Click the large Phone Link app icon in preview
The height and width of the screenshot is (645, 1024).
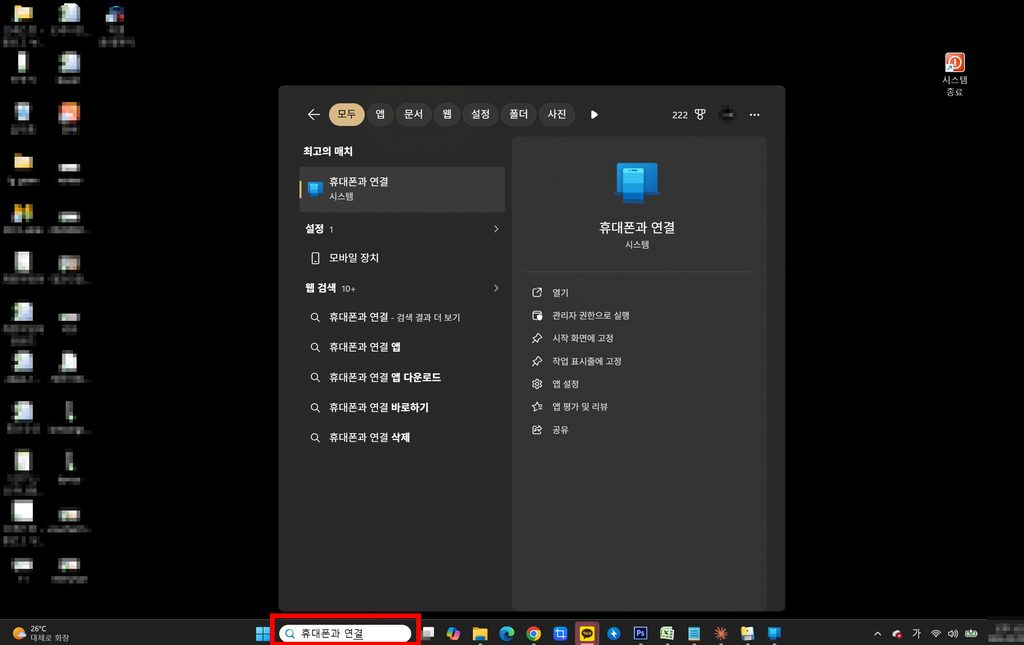click(637, 183)
